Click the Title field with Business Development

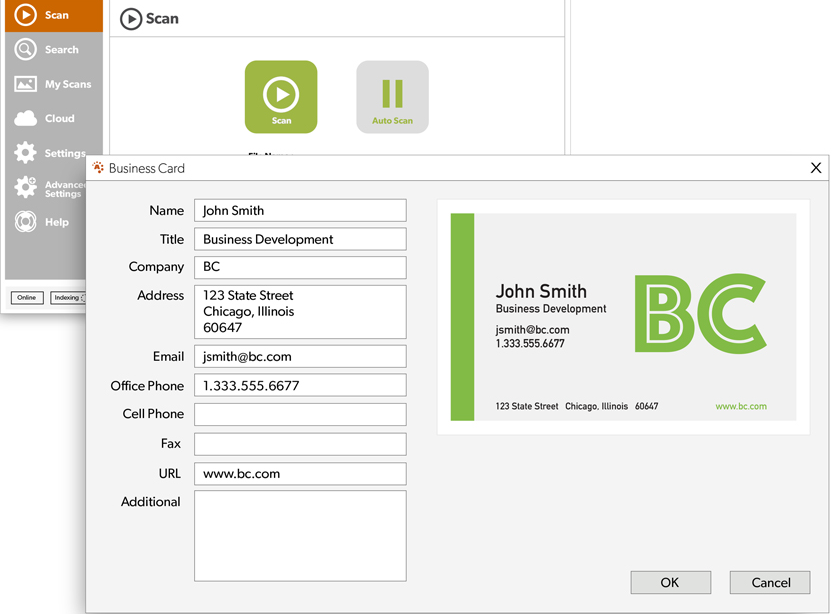300,239
